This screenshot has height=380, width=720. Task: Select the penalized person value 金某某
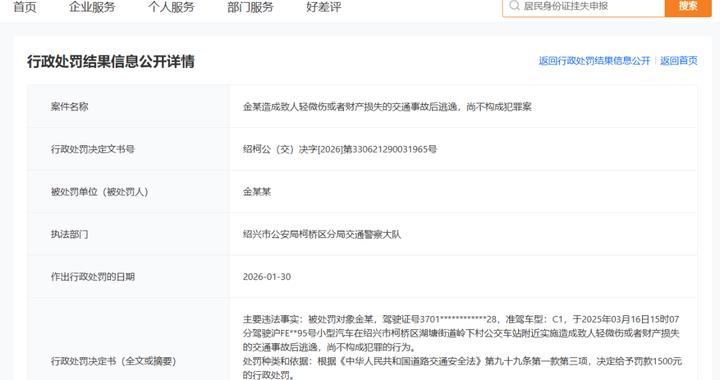tap(257, 192)
